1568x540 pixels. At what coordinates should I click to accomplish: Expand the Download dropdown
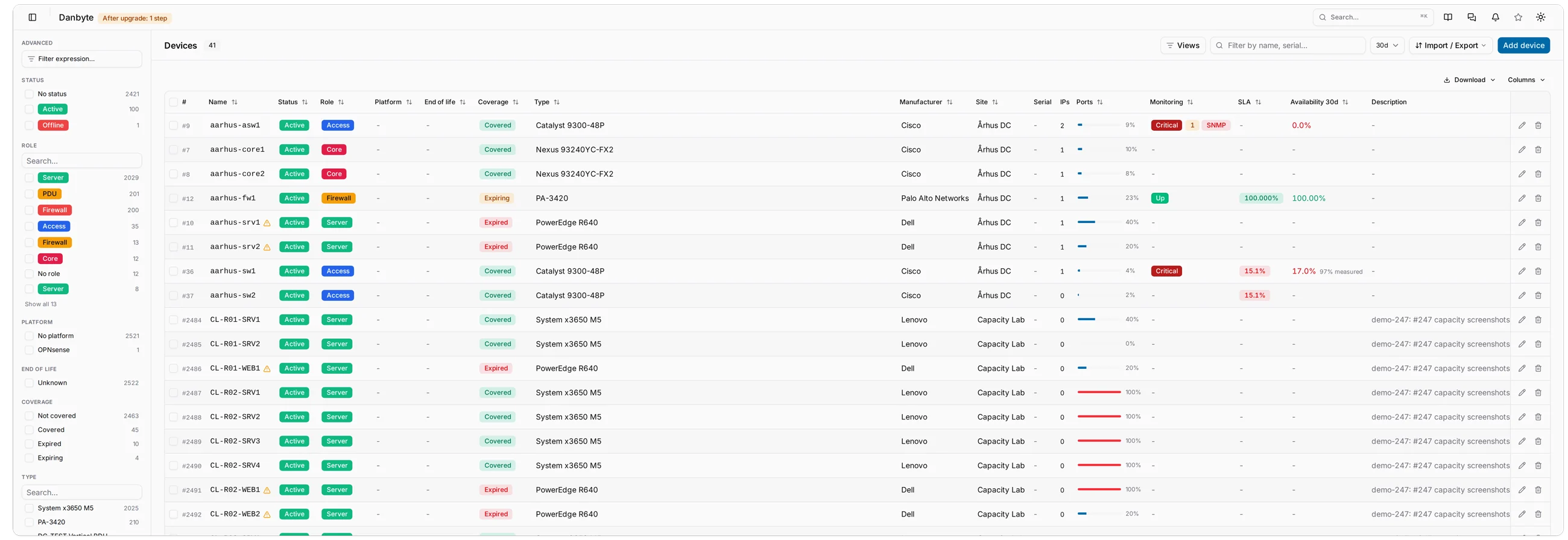coord(1468,80)
